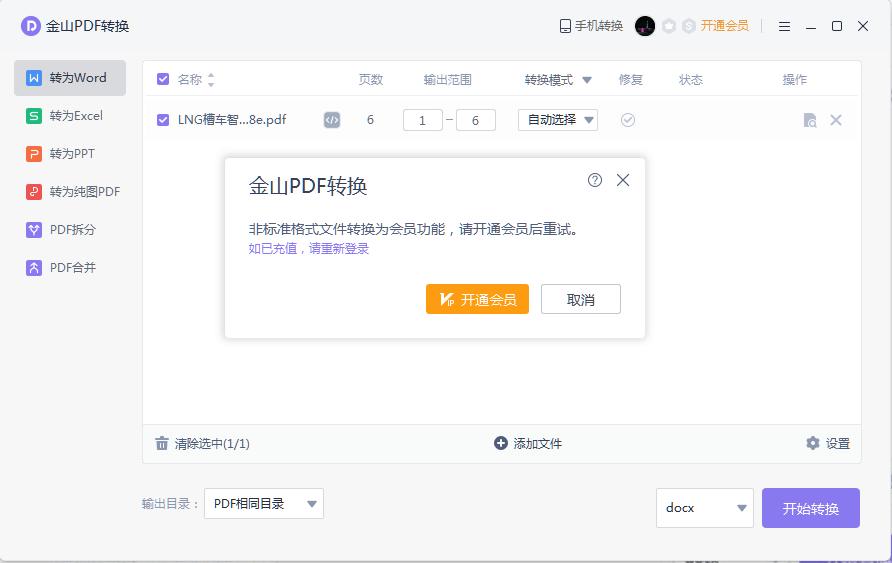
Task: Click the 输出范围 column header
Action: coord(448,80)
